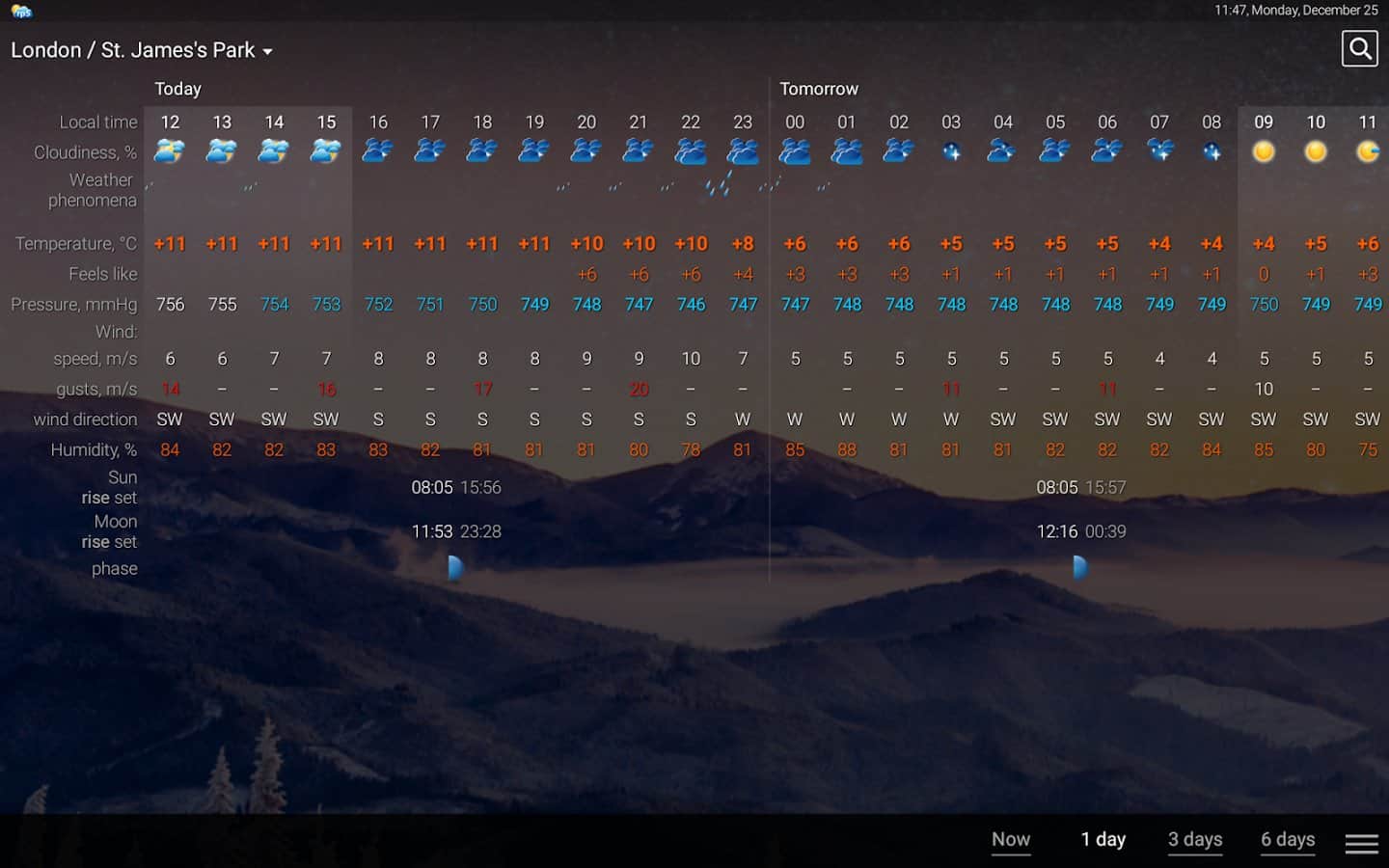Click the crescent moon icon for hour 11
The image size is (1389, 868).
coord(1367,151)
